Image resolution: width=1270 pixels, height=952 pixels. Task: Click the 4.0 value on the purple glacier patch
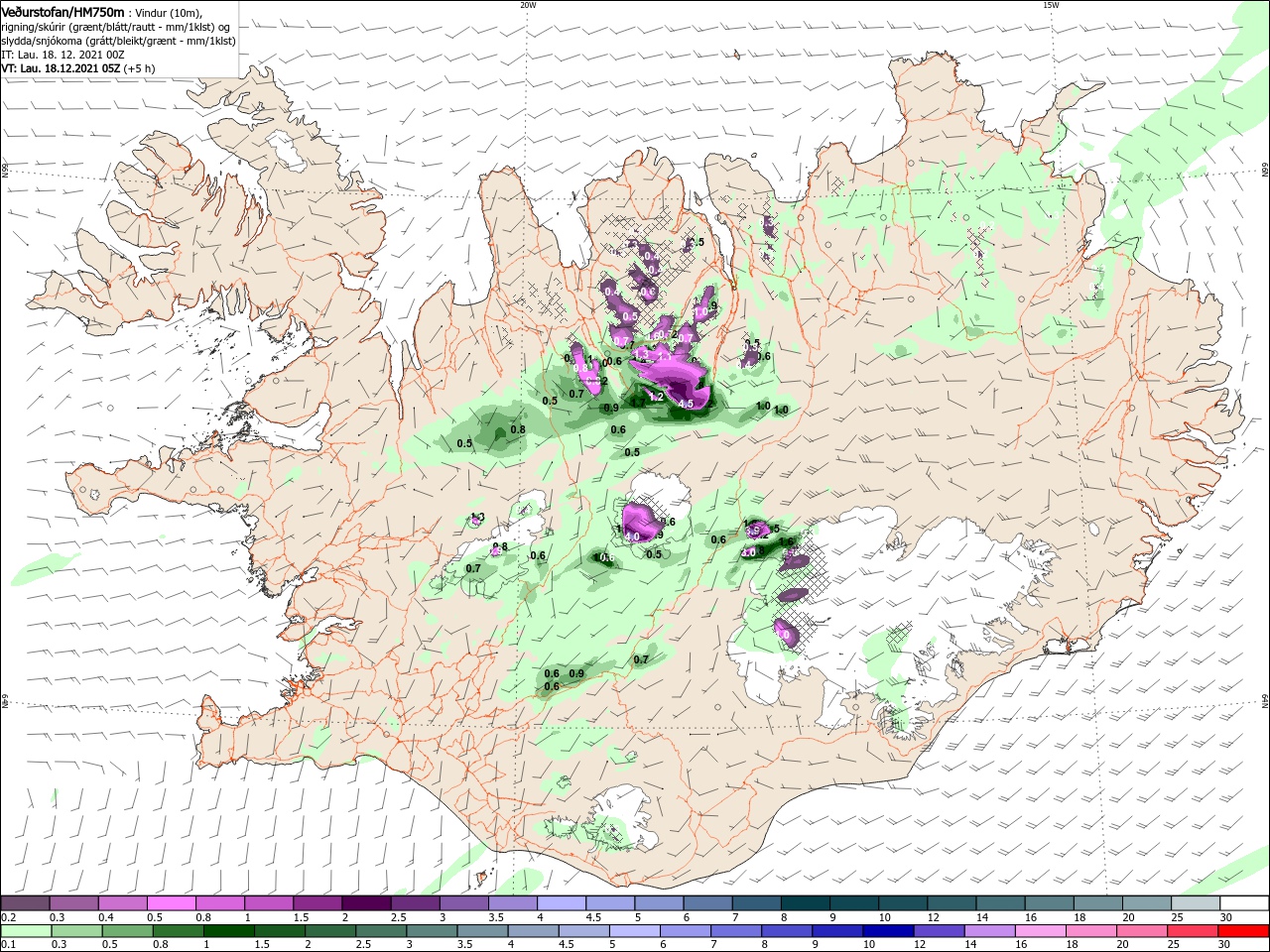(631, 536)
